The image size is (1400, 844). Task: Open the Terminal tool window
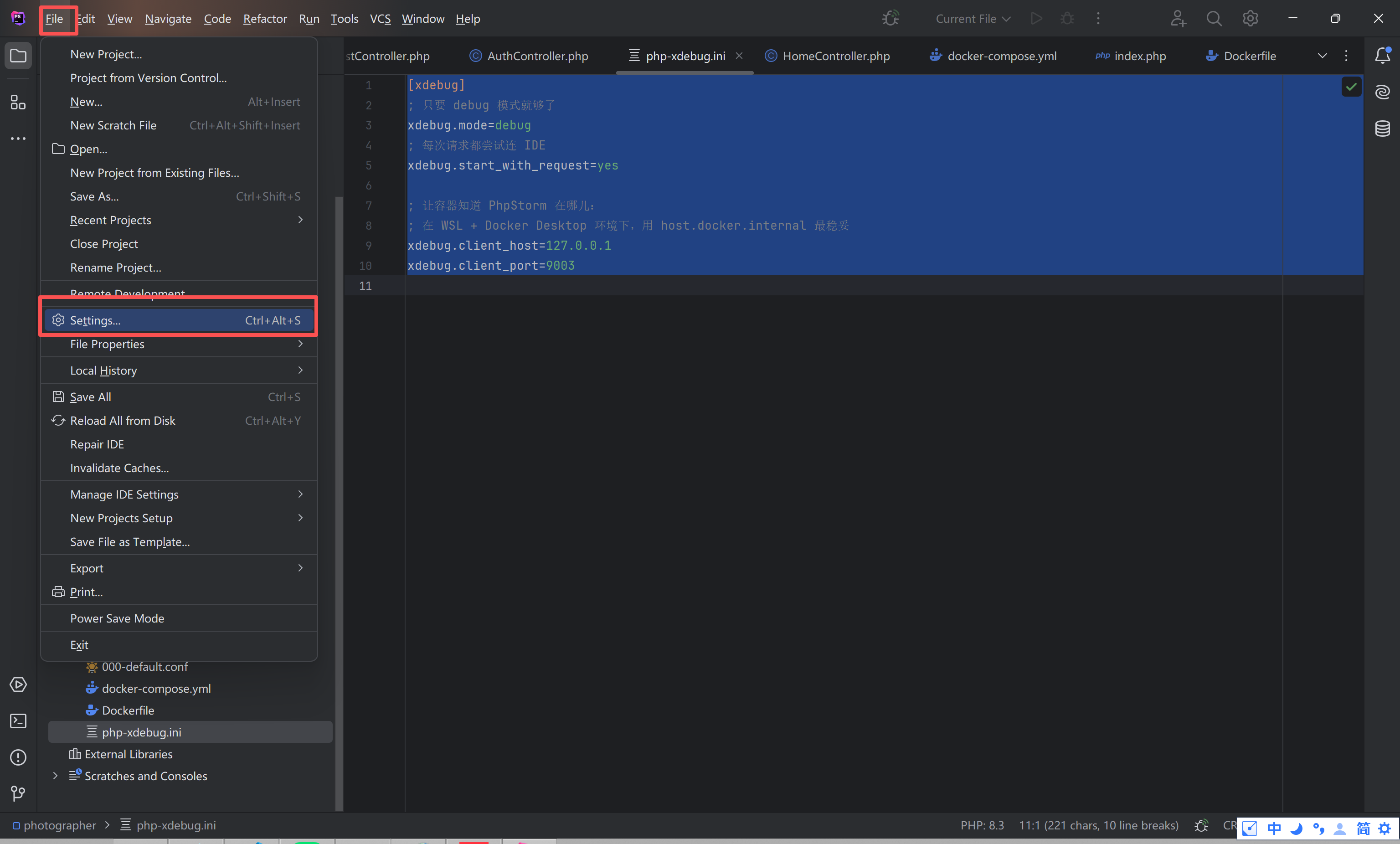point(18,720)
